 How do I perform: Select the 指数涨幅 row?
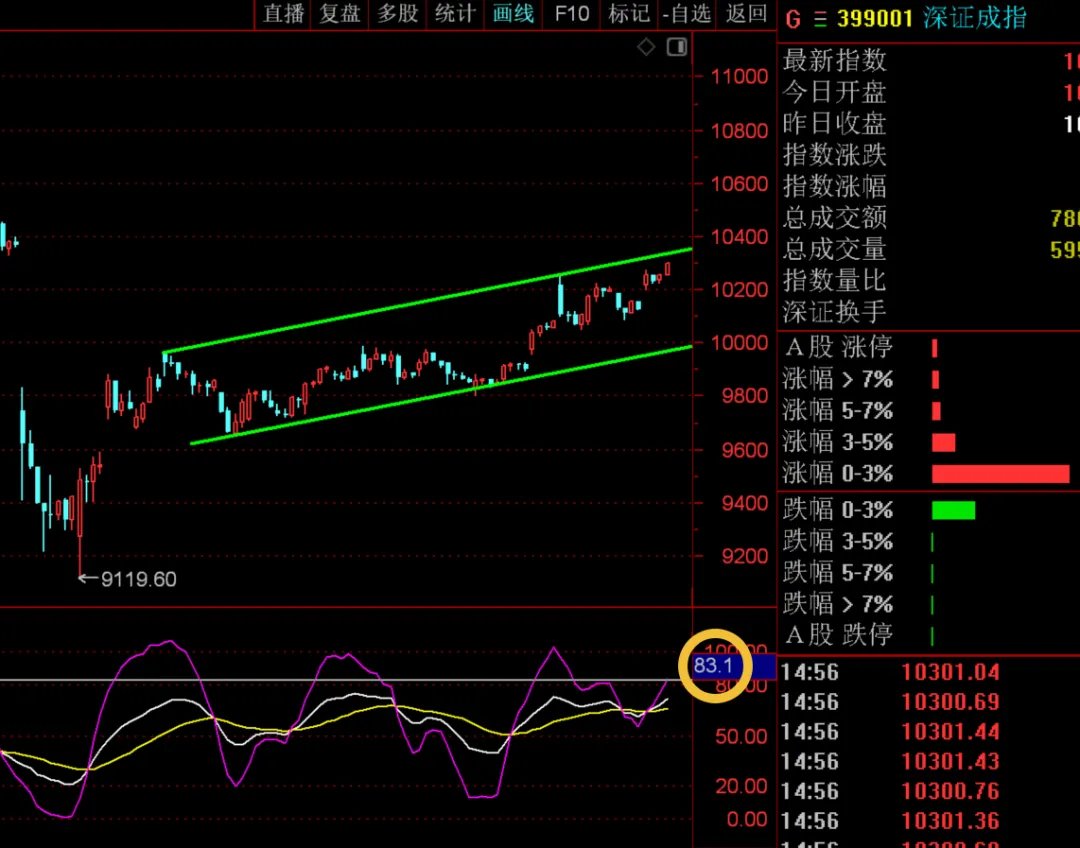928,187
